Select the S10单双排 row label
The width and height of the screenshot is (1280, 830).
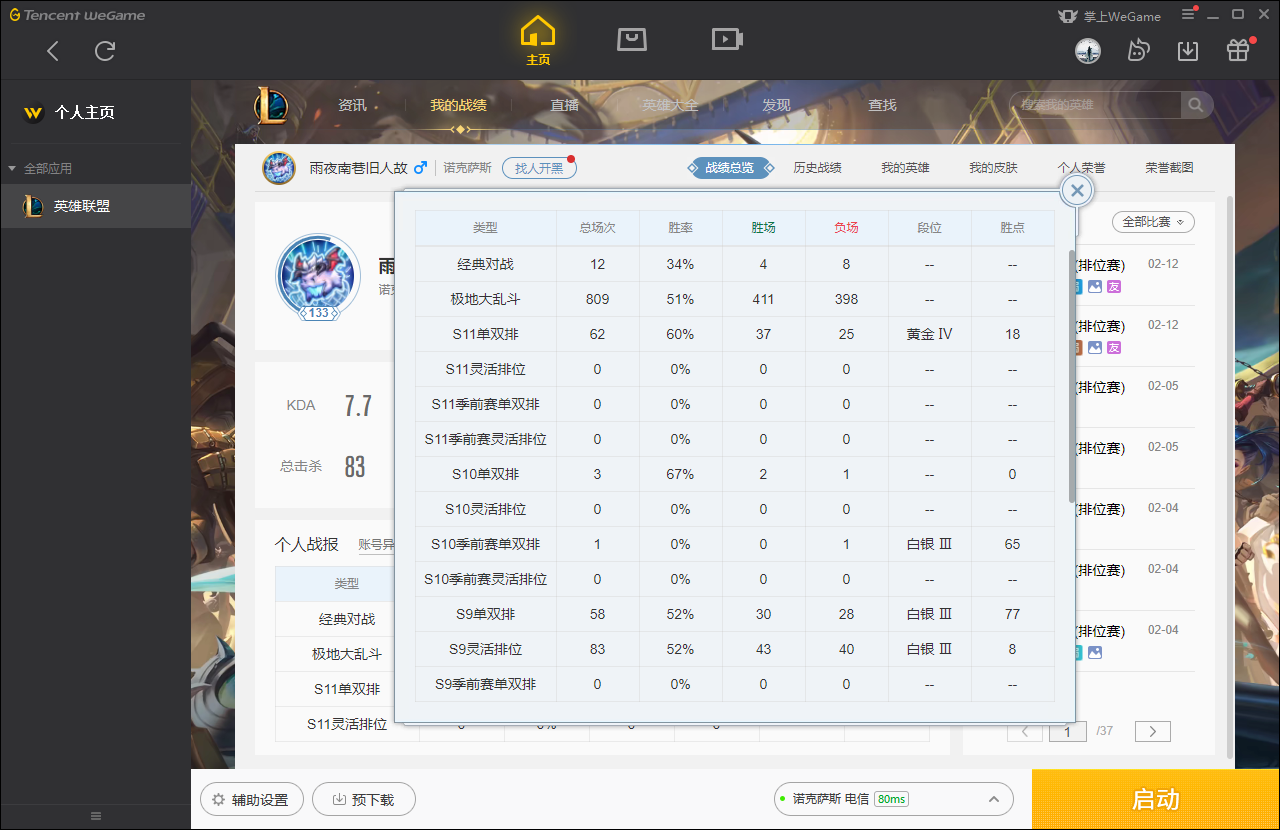(485, 474)
